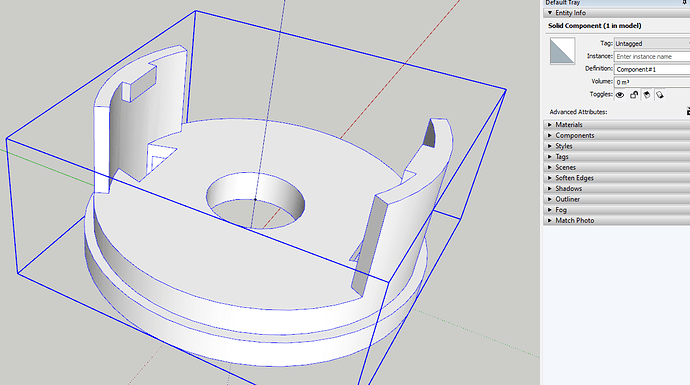Toggle the cast shadows icon
This screenshot has height=385, width=690.
click(x=660, y=95)
